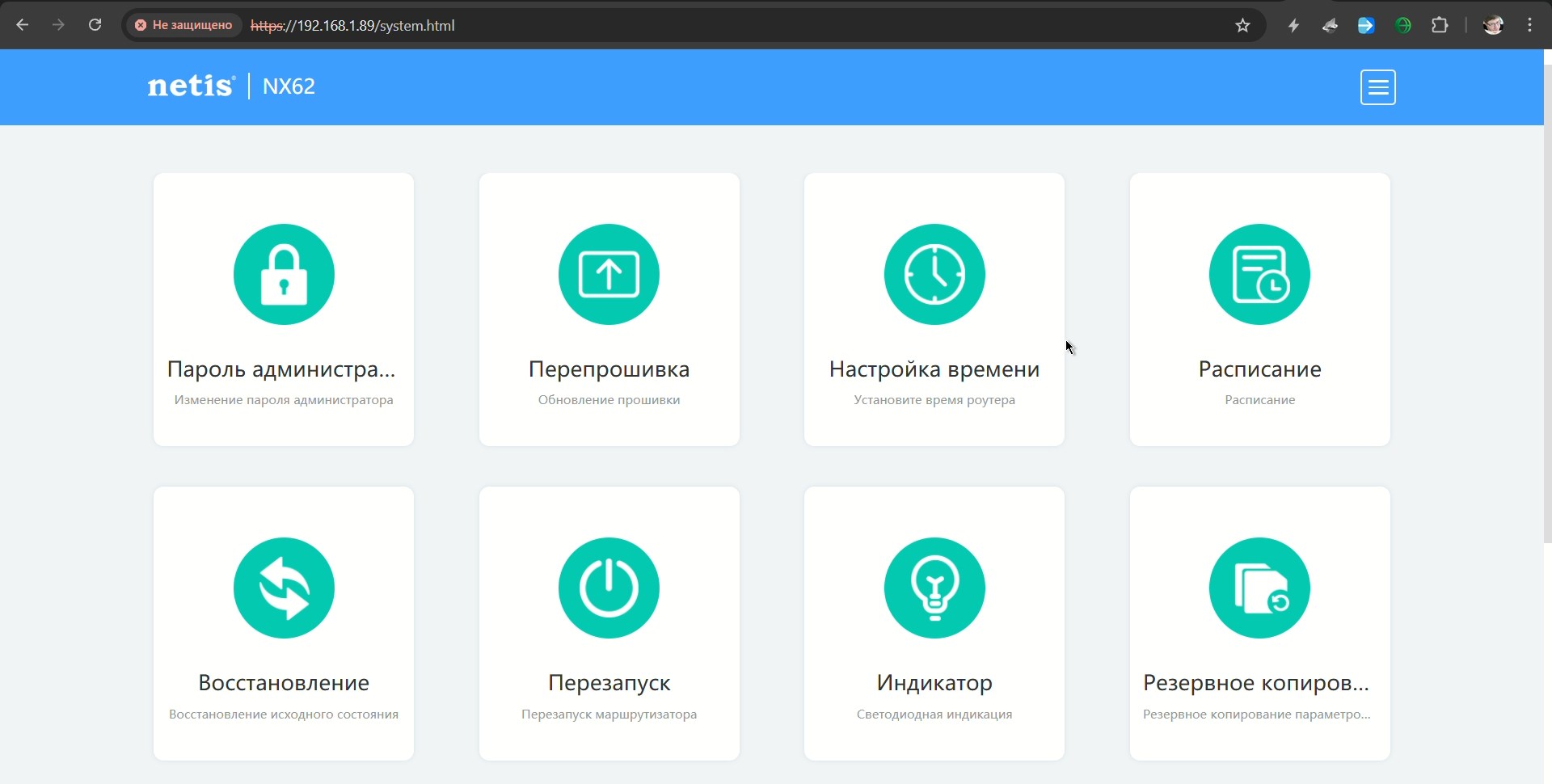Reload the page with the refresh button
Screen dimensions: 1552x784
coord(95,25)
